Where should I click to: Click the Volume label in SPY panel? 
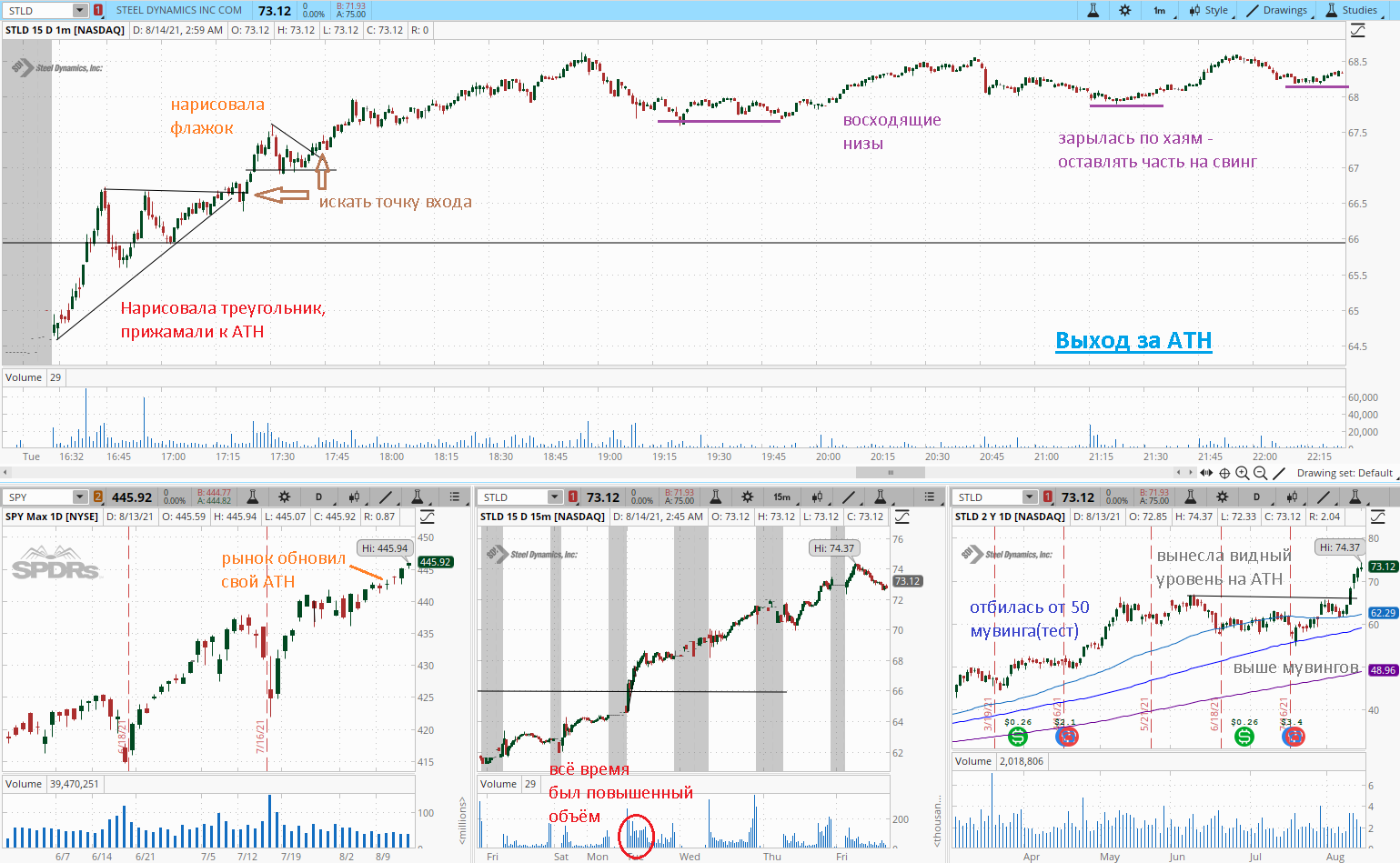24,784
